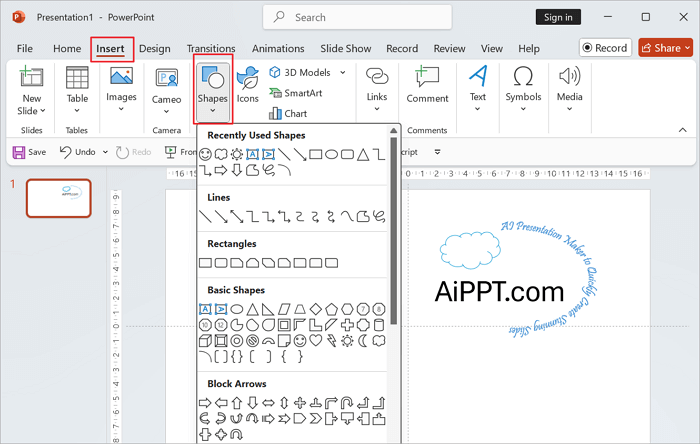Insert a SmartArt graphic
The width and height of the screenshot is (700, 444).
[x=296, y=93]
